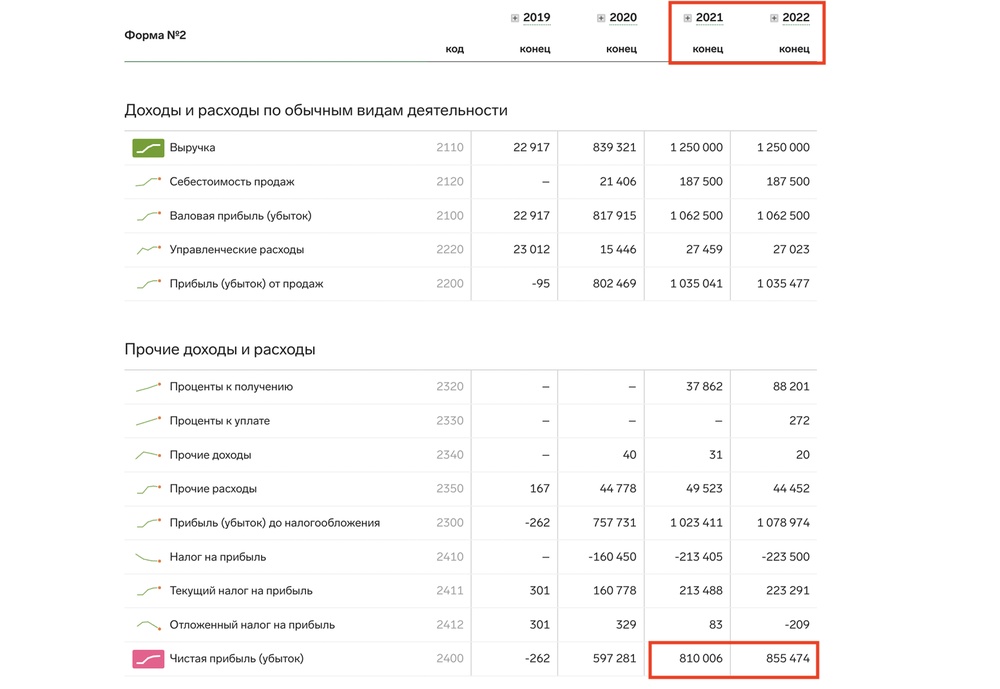Expand the 2021 column with the plus icon
Screen dimensions: 1000x689
pos(687,19)
